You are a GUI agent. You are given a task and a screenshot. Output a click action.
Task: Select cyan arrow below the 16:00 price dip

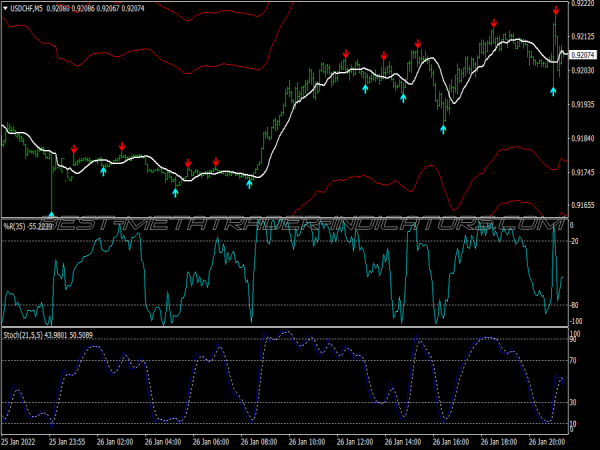tap(444, 127)
